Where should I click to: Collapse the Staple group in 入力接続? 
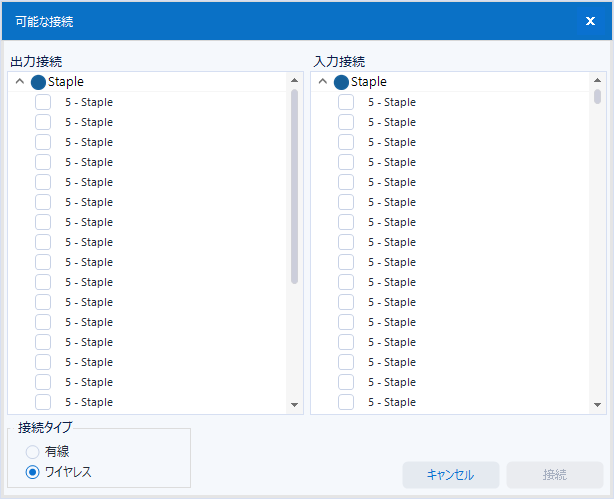point(323,82)
